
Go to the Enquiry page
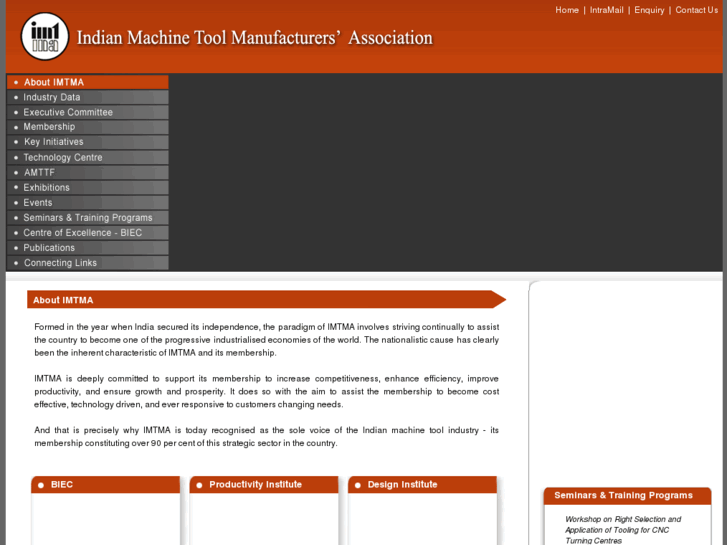click(649, 10)
